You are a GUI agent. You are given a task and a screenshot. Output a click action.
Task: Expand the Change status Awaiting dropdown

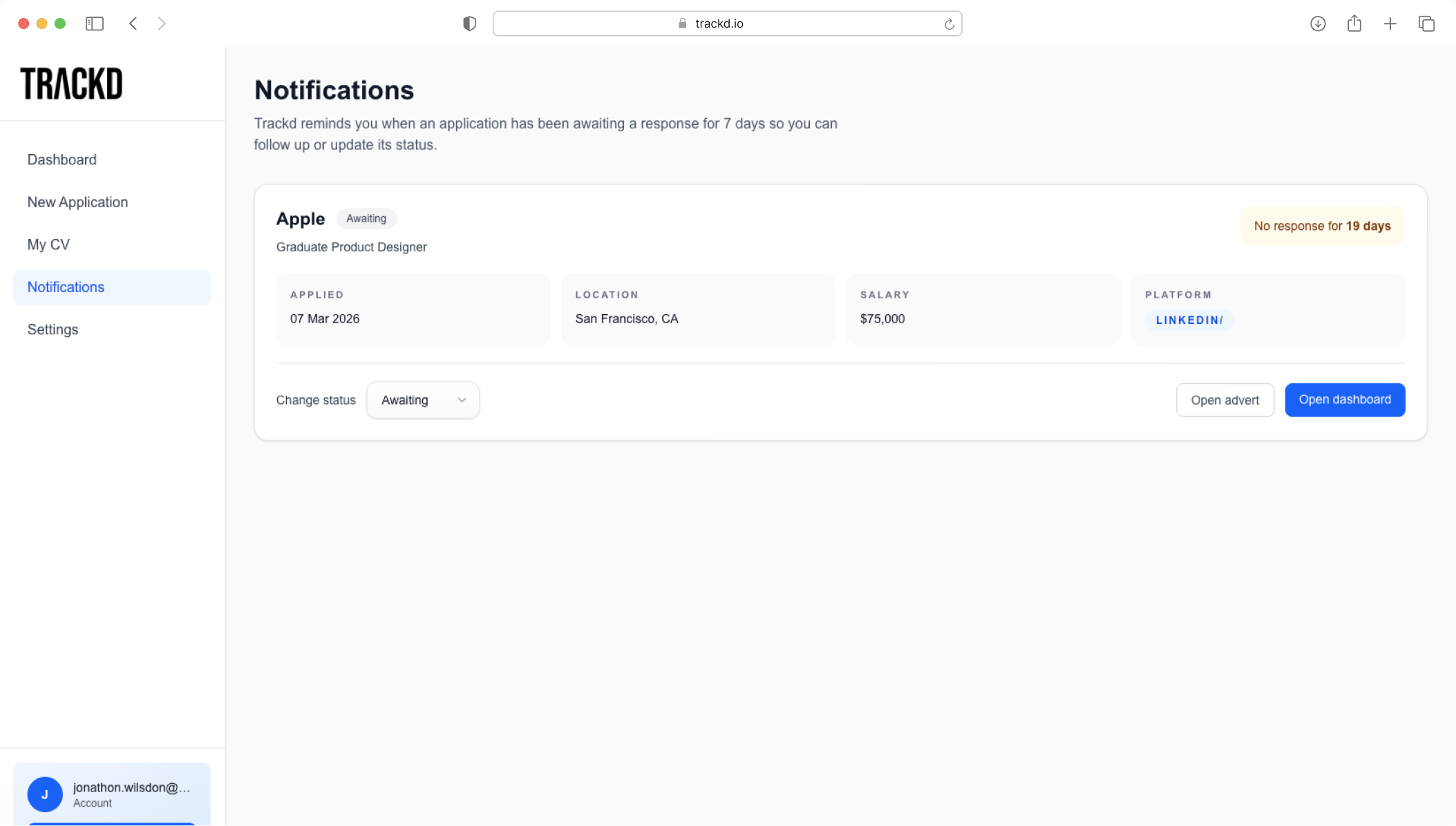click(423, 400)
